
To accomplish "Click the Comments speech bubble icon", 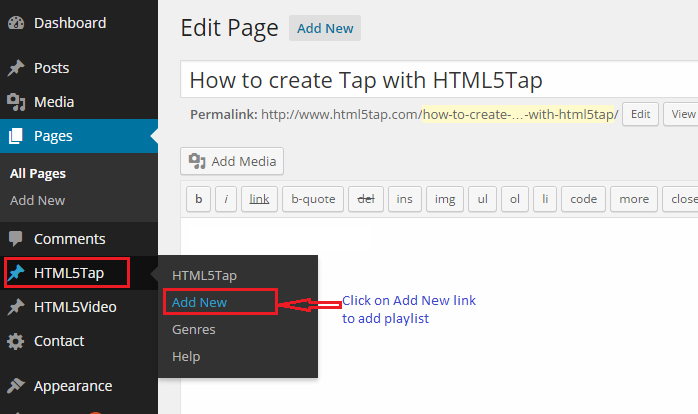I will click(16, 239).
